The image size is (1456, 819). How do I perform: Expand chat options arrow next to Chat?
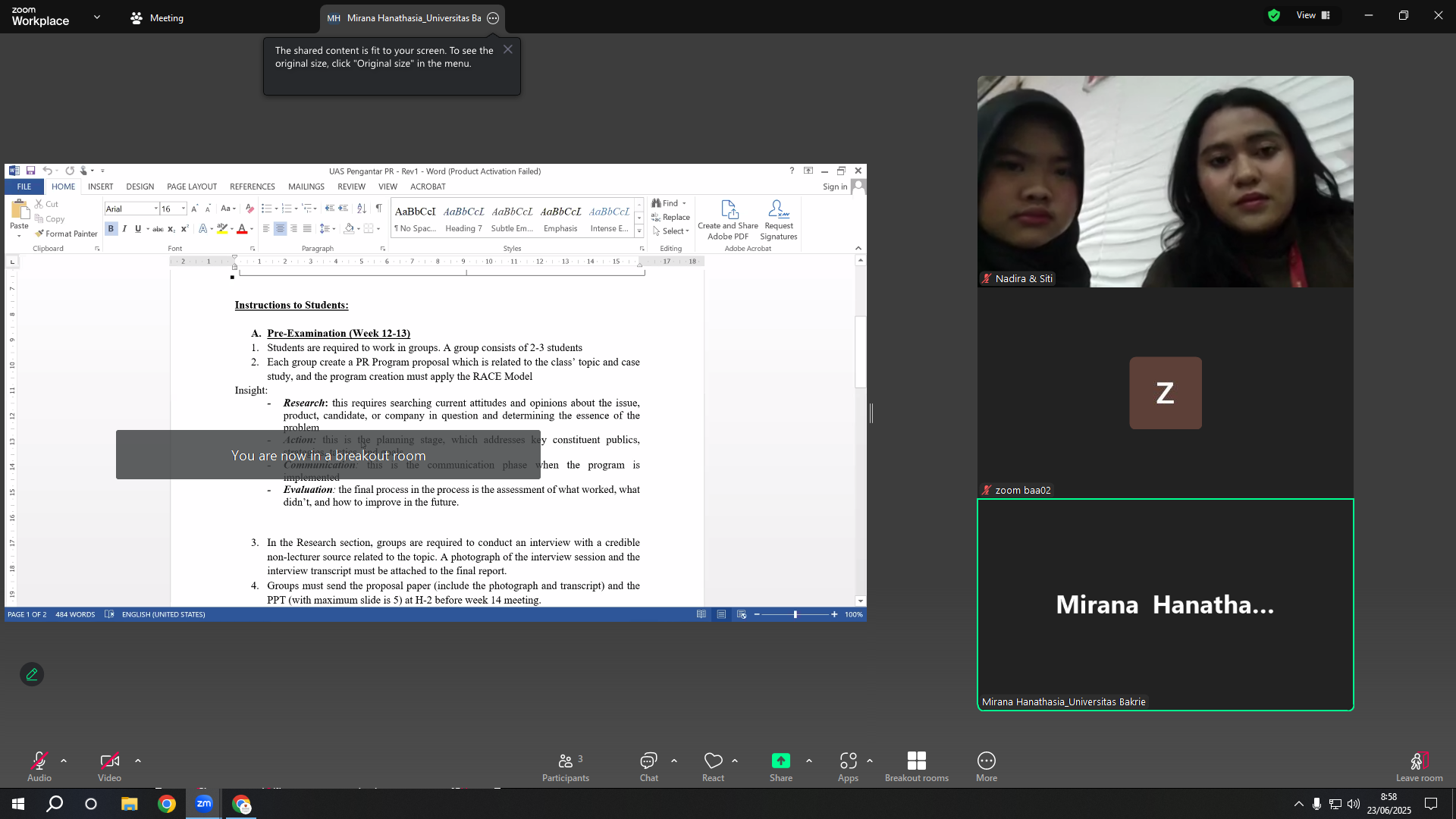tap(674, 761)
